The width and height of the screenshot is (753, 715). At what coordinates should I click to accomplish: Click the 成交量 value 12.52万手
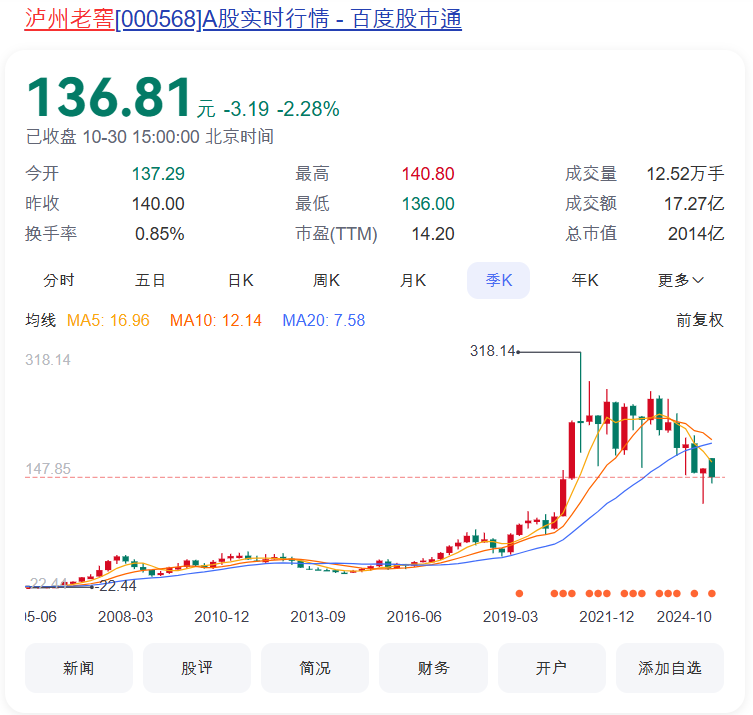[x=685, y=174]
